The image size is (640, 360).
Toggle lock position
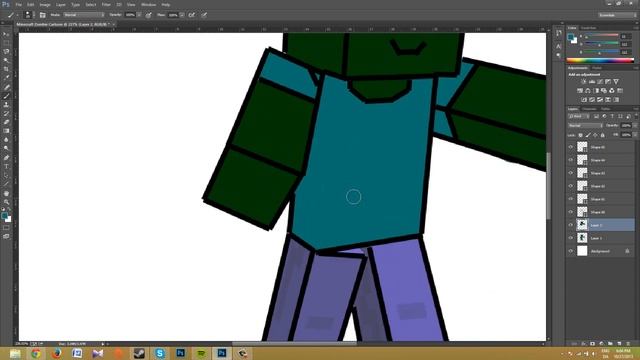(595, 135)
